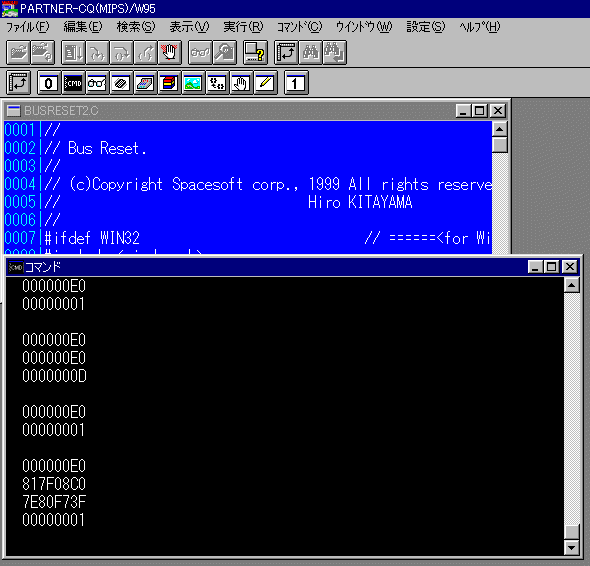The height and width of the screenshot is (566, 590).
Task: Open the ヘルプ(H) menu
Action: coord(479,27)
